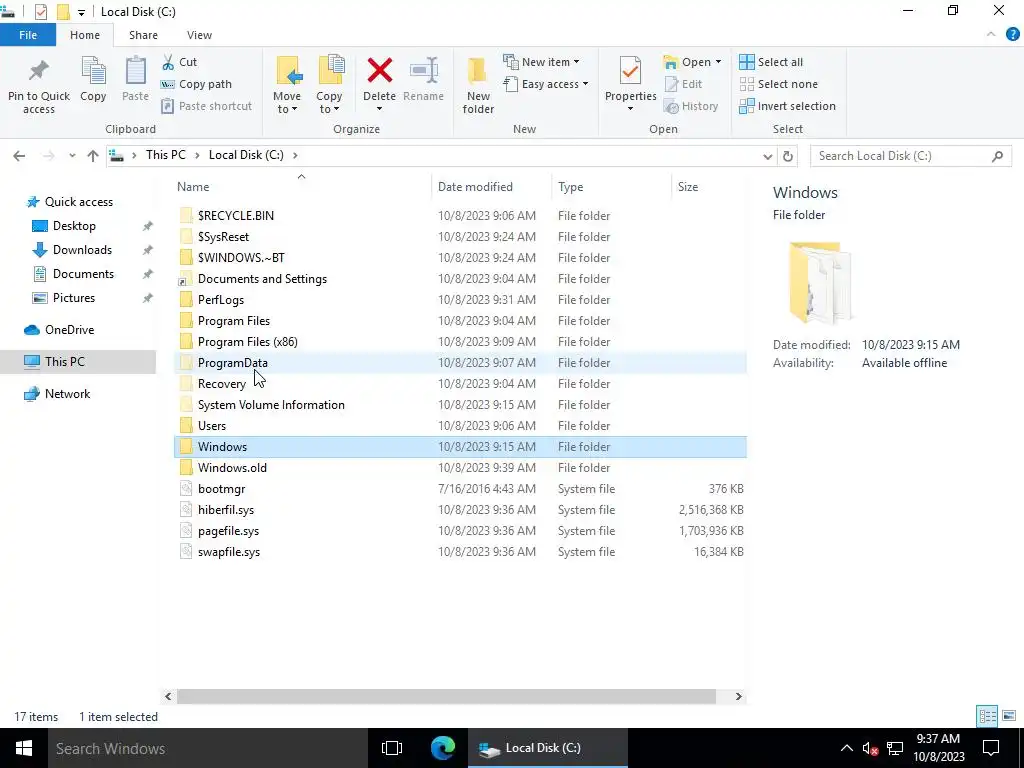1024x768 pixels.
Task: Click the red Delete X icon
Action: pos(379,71)
